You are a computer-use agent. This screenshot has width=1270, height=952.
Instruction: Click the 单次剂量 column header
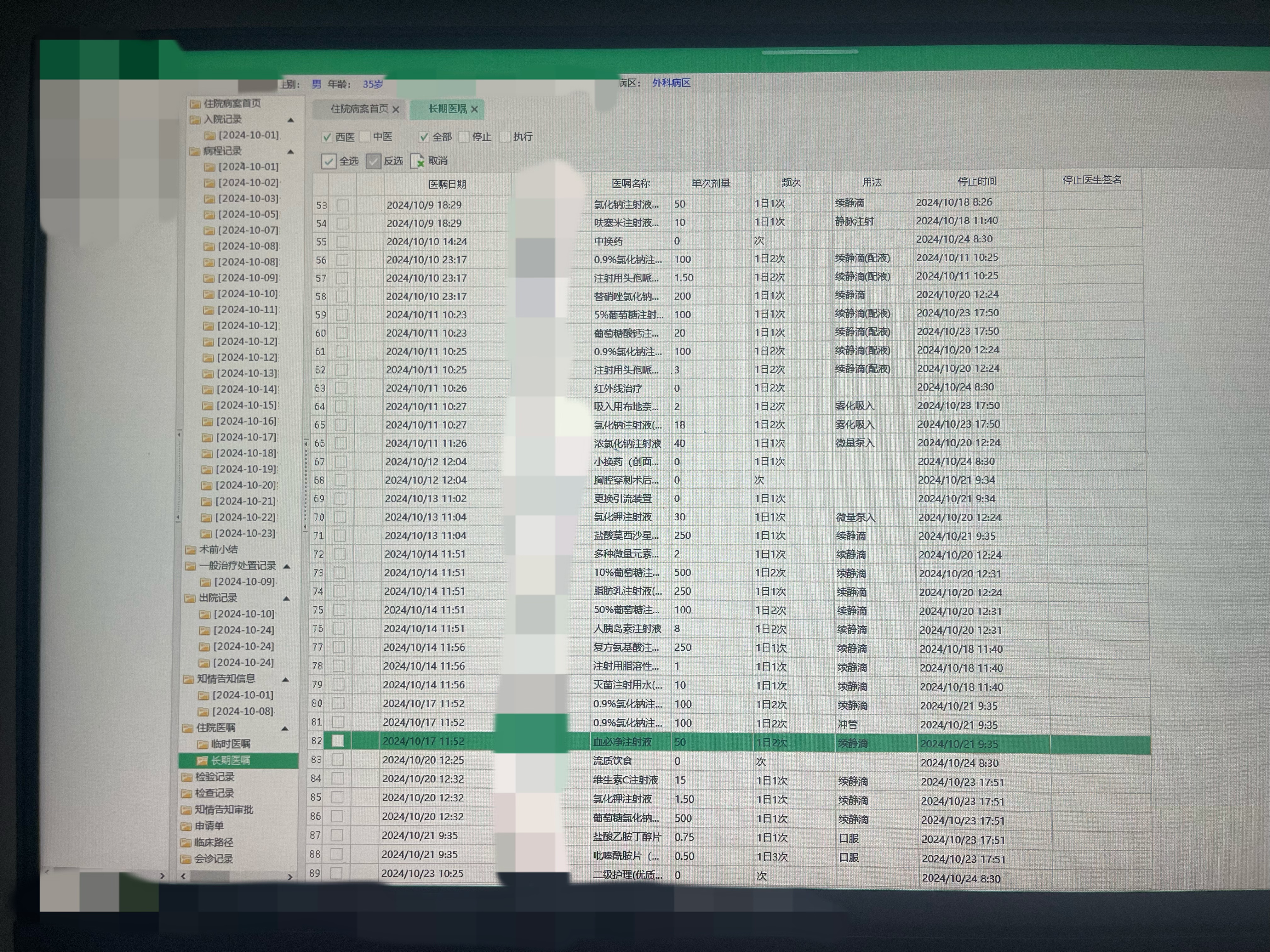tap(711, 183)
